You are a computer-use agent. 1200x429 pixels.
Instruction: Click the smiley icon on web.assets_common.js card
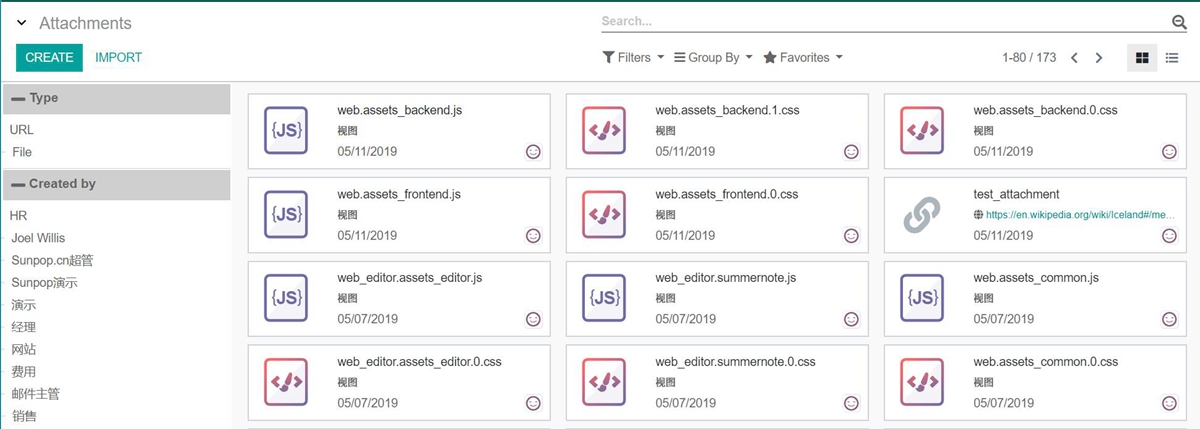[x=1169, y=319]
